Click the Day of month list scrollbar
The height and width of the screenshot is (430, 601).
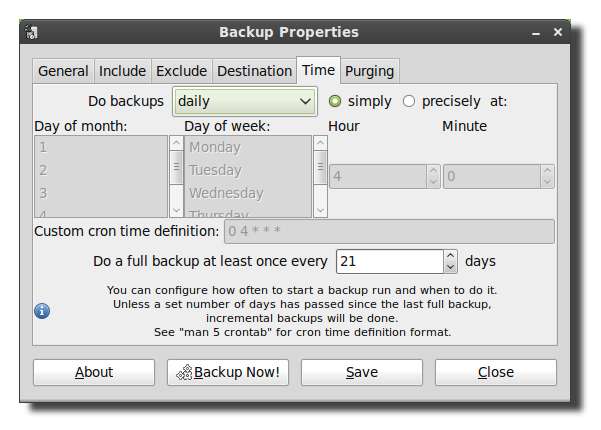[177, 176]
